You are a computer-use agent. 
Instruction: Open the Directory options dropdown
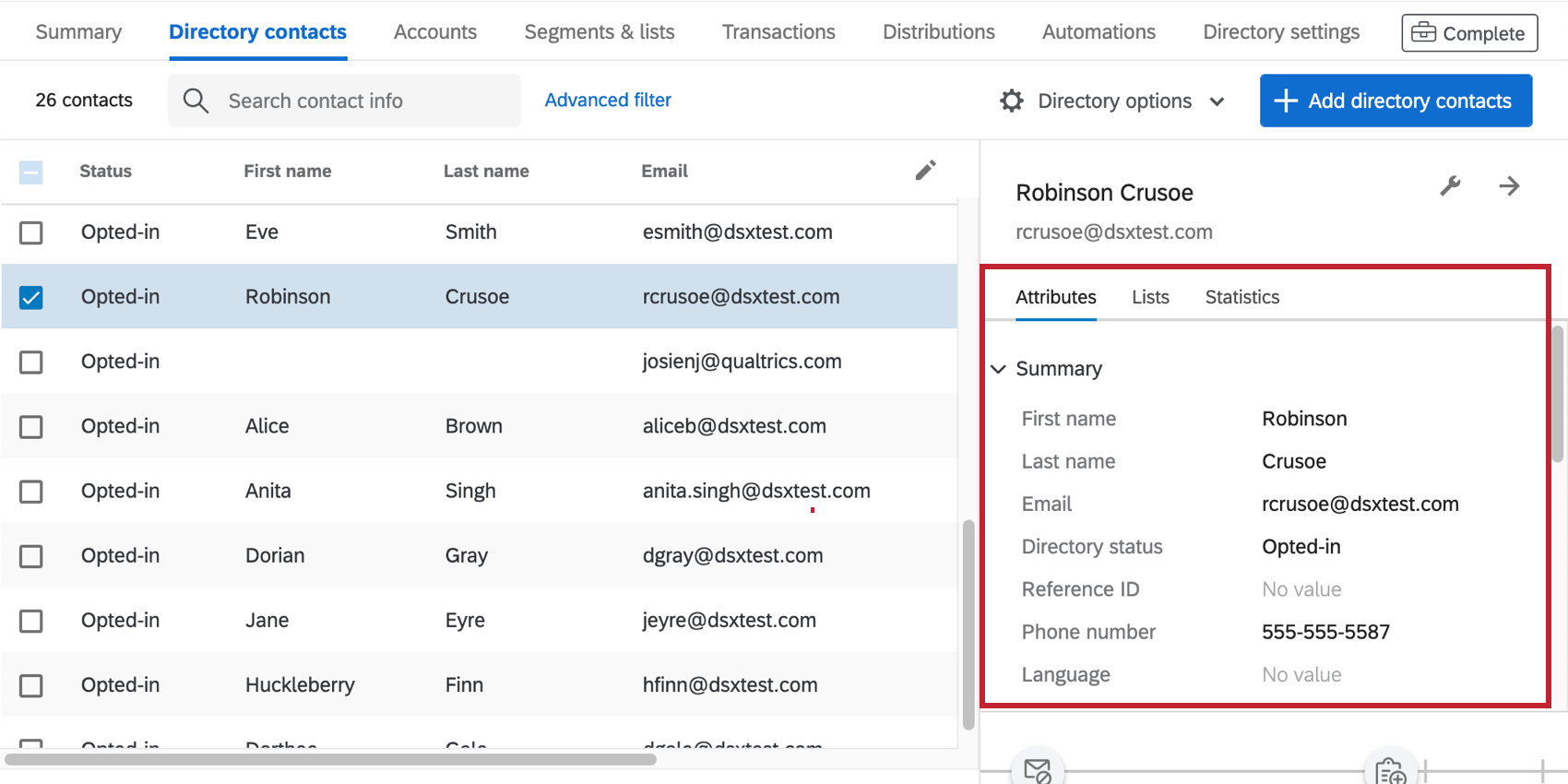(1113, 101)
